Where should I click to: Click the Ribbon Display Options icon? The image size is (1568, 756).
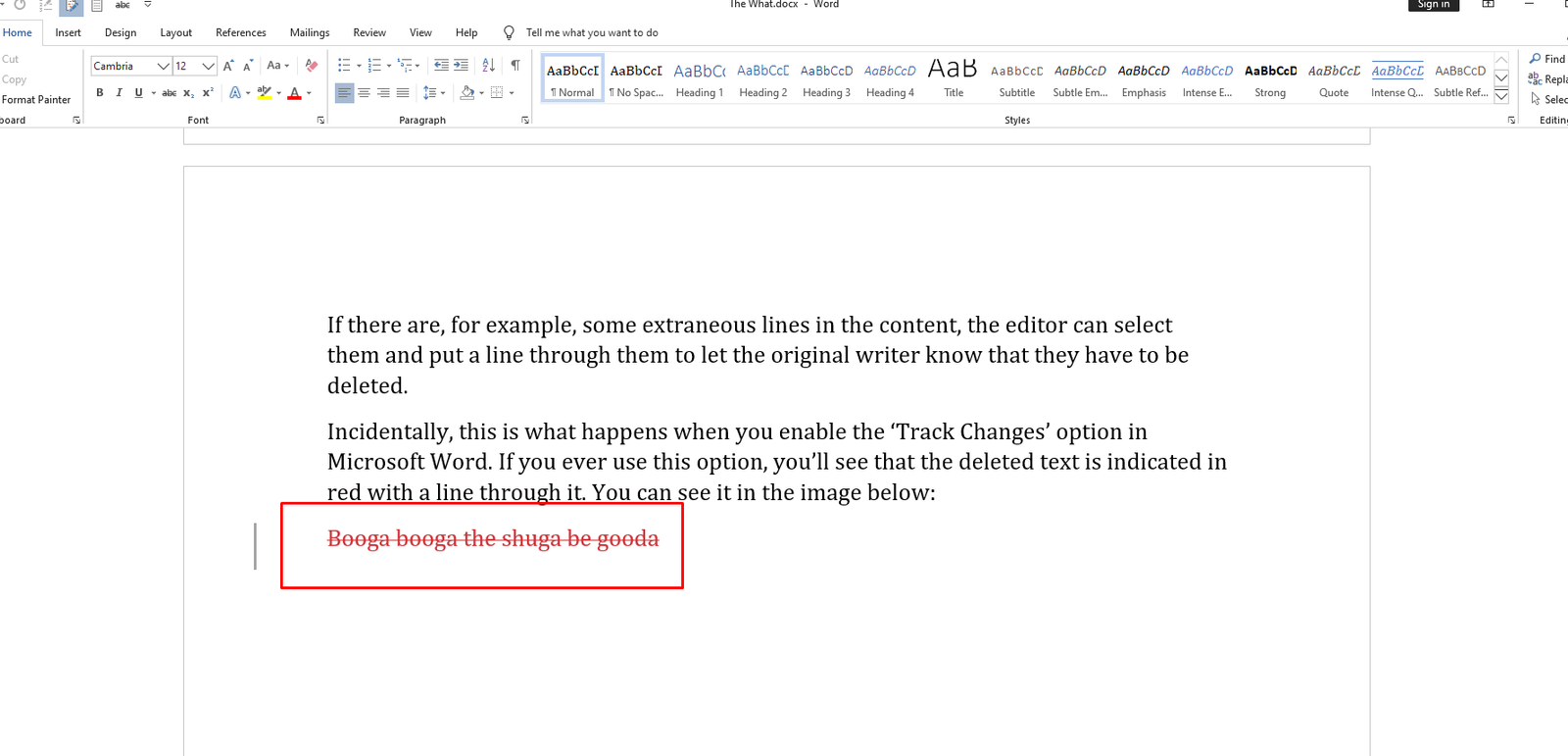(1488, 5)
